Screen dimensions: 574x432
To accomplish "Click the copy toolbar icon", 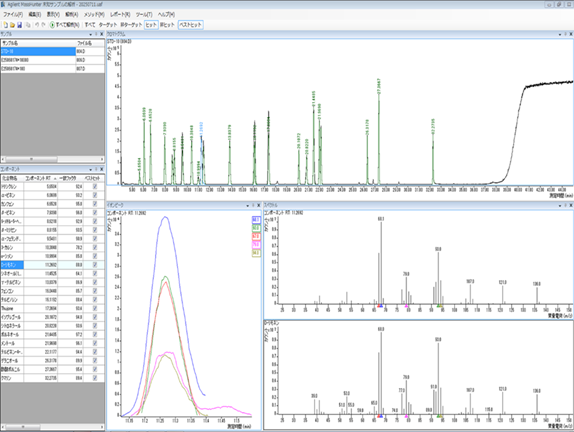I will [x=28, y=25].
